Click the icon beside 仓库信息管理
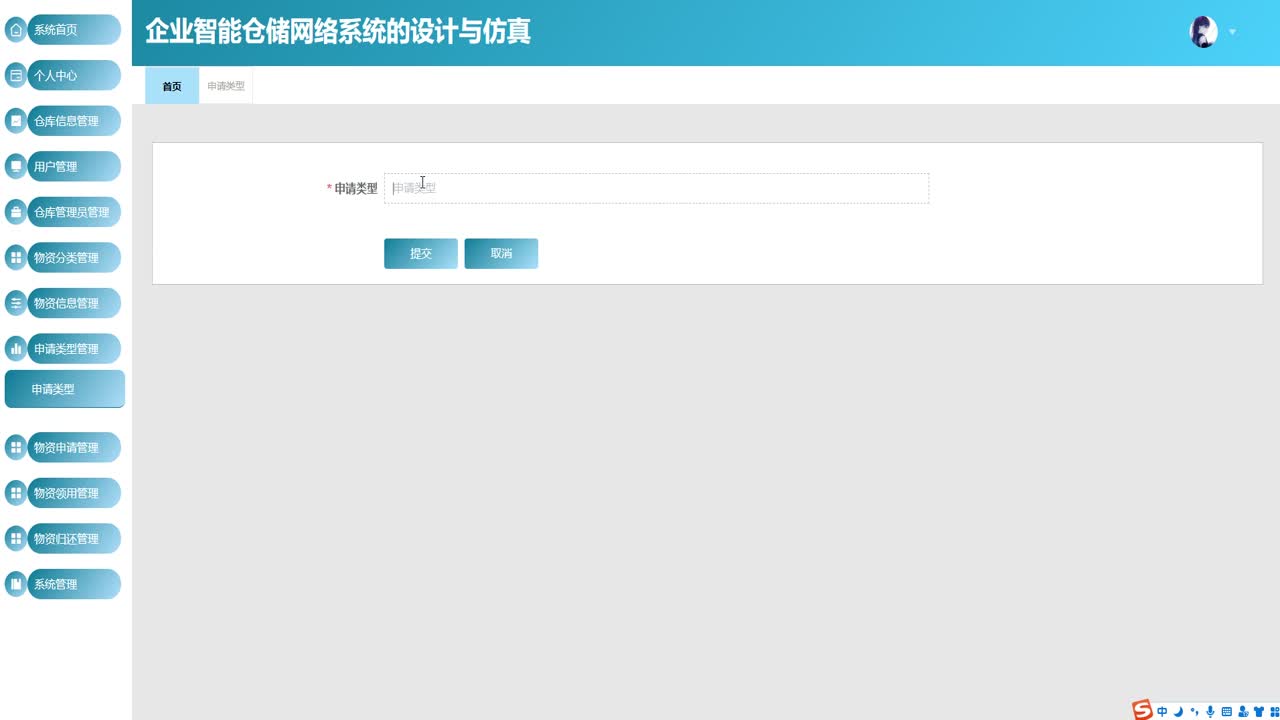This screenshot has height=720, width=1280. click(16, 121)
